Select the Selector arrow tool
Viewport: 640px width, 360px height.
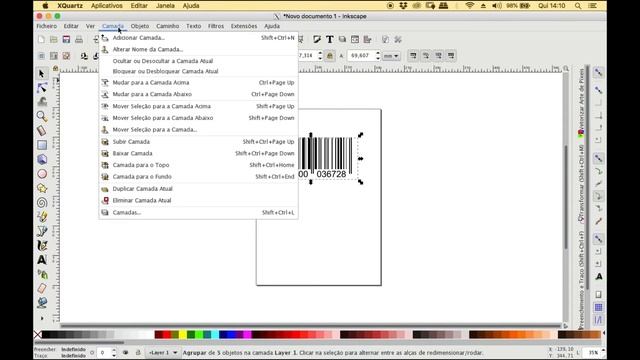pyautogui.click(x=42, y=73)
